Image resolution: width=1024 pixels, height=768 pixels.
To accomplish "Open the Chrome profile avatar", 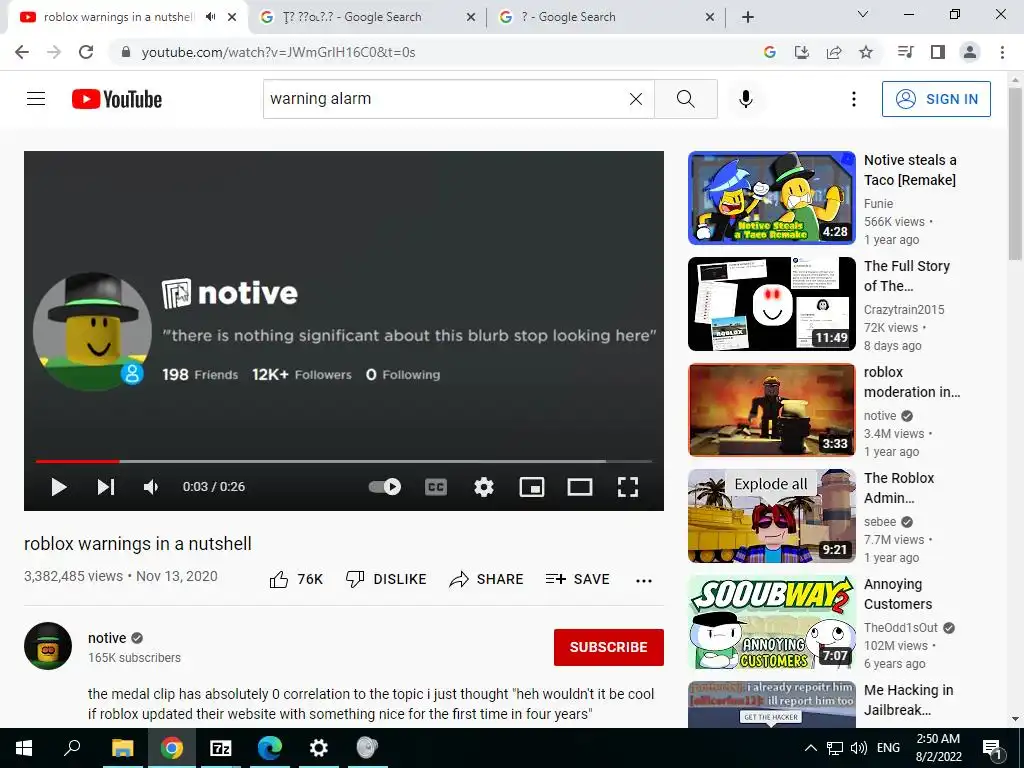I will 970,52.
